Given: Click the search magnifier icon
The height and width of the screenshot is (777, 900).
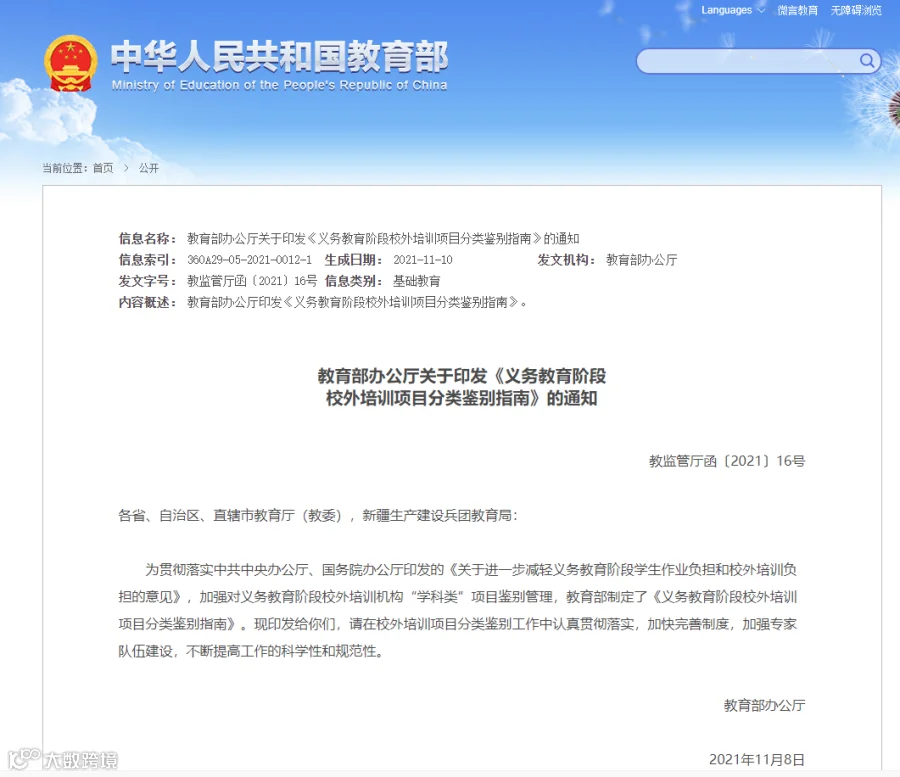Looking at the screenshot, I should [867, 60].
